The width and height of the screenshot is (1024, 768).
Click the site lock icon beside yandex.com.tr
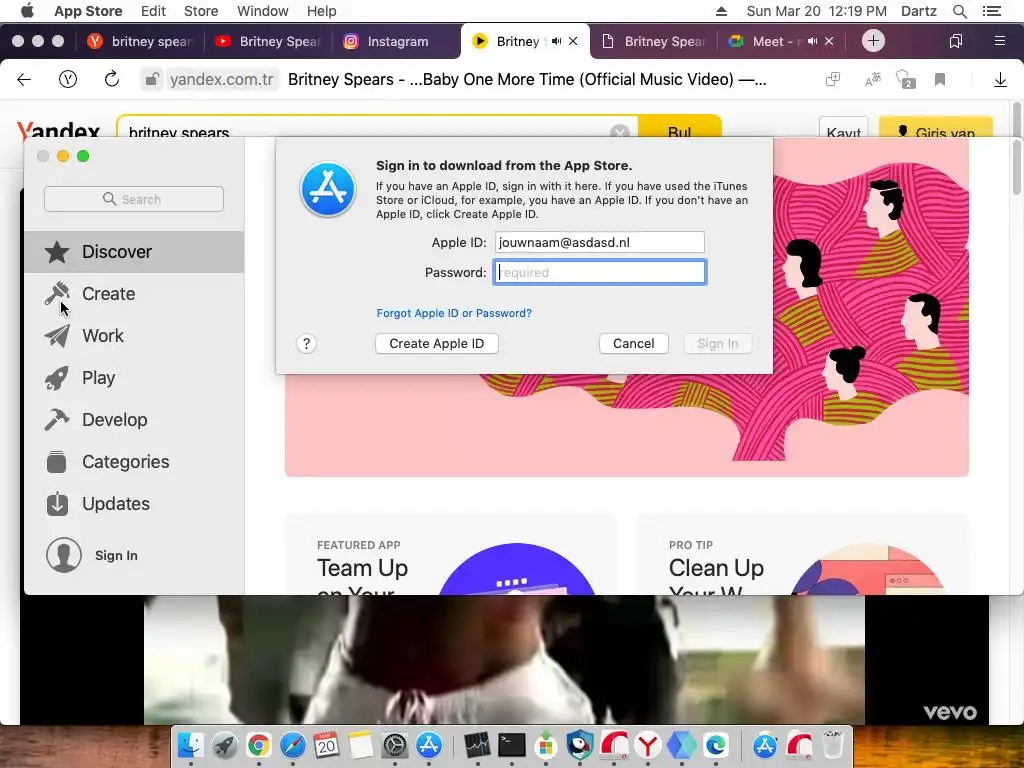[152, 80]
